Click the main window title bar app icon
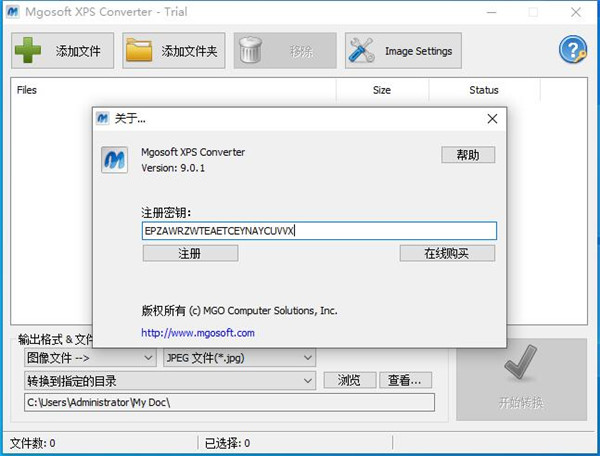 [13, 12]
